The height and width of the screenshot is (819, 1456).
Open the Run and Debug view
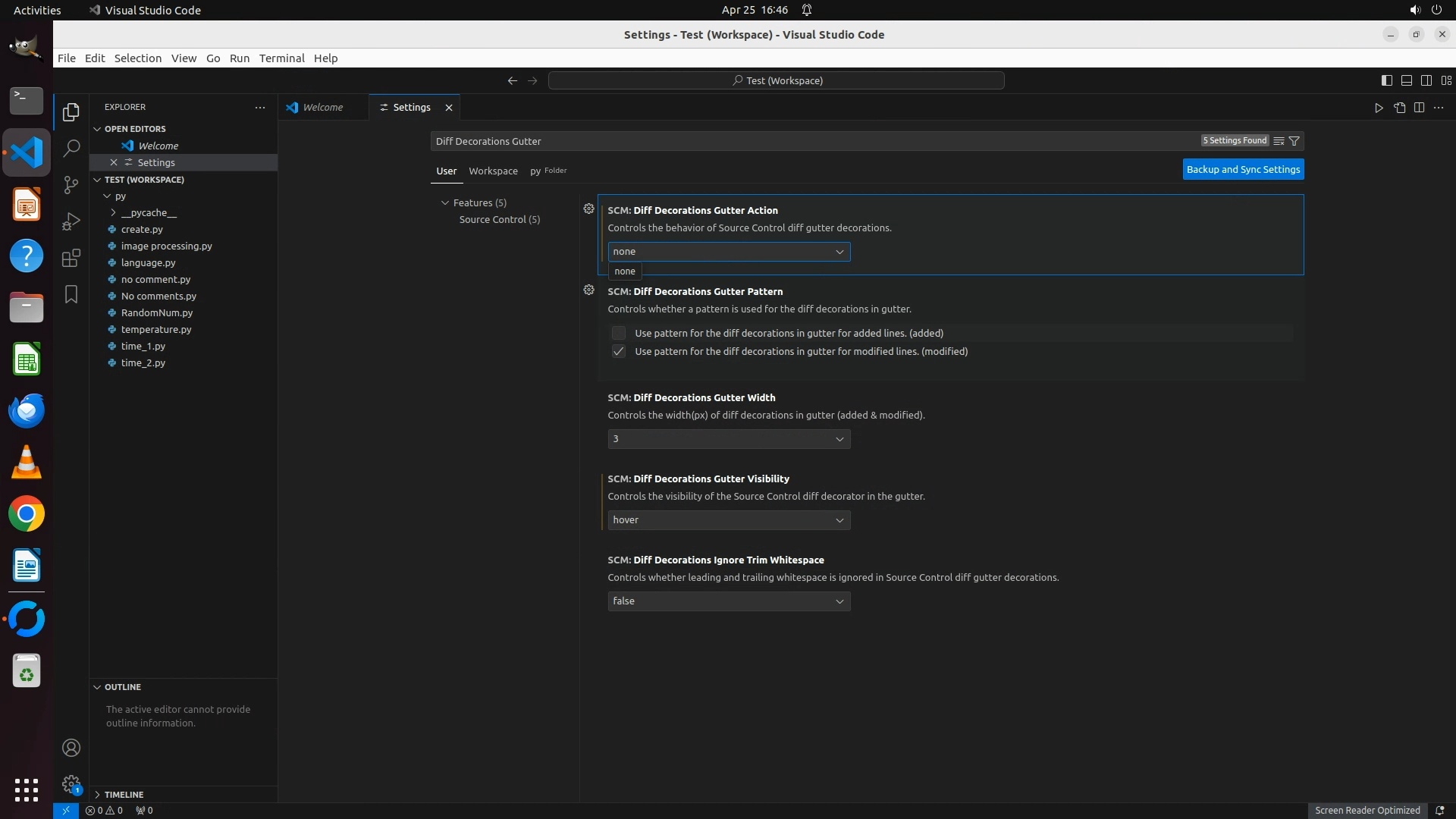pyautogui.click(x=71, y=221)
